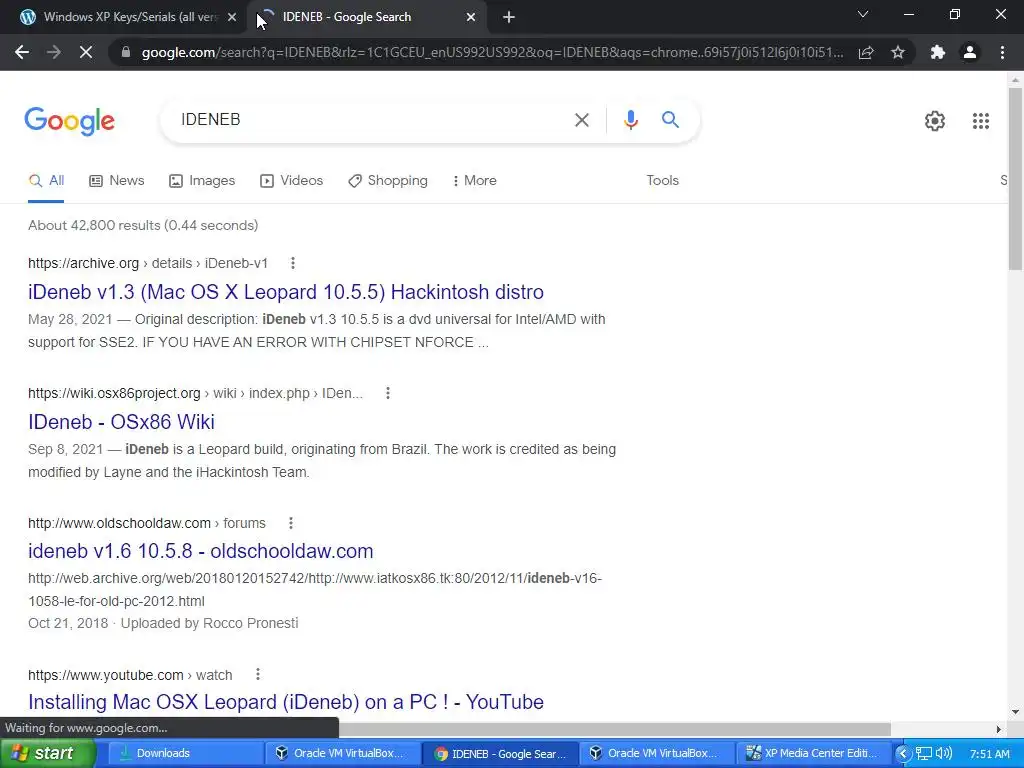Click the network connection tray icon
Viewport: 1024px width, 768px height.
click(x=923, y=754)
